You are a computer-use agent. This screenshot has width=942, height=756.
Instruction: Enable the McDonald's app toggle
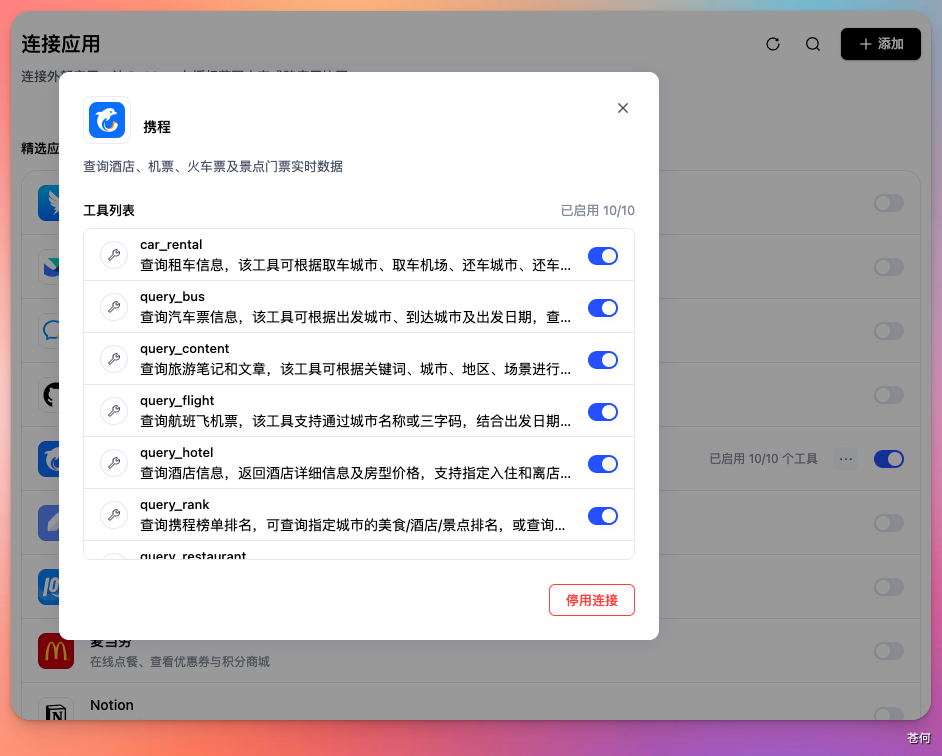tap(889, 651)
